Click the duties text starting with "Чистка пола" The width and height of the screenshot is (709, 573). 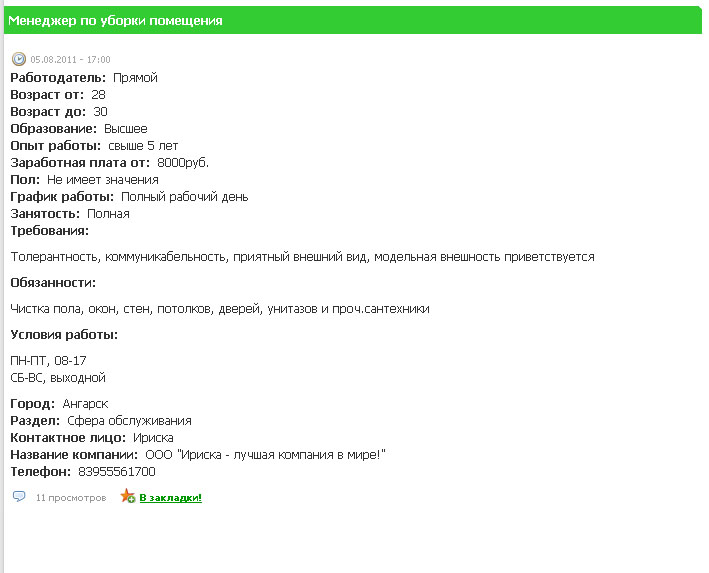[x=220, y=309]
